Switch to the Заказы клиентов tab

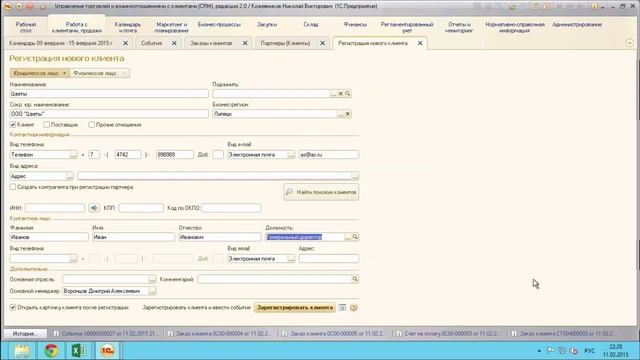coord(211,43)
